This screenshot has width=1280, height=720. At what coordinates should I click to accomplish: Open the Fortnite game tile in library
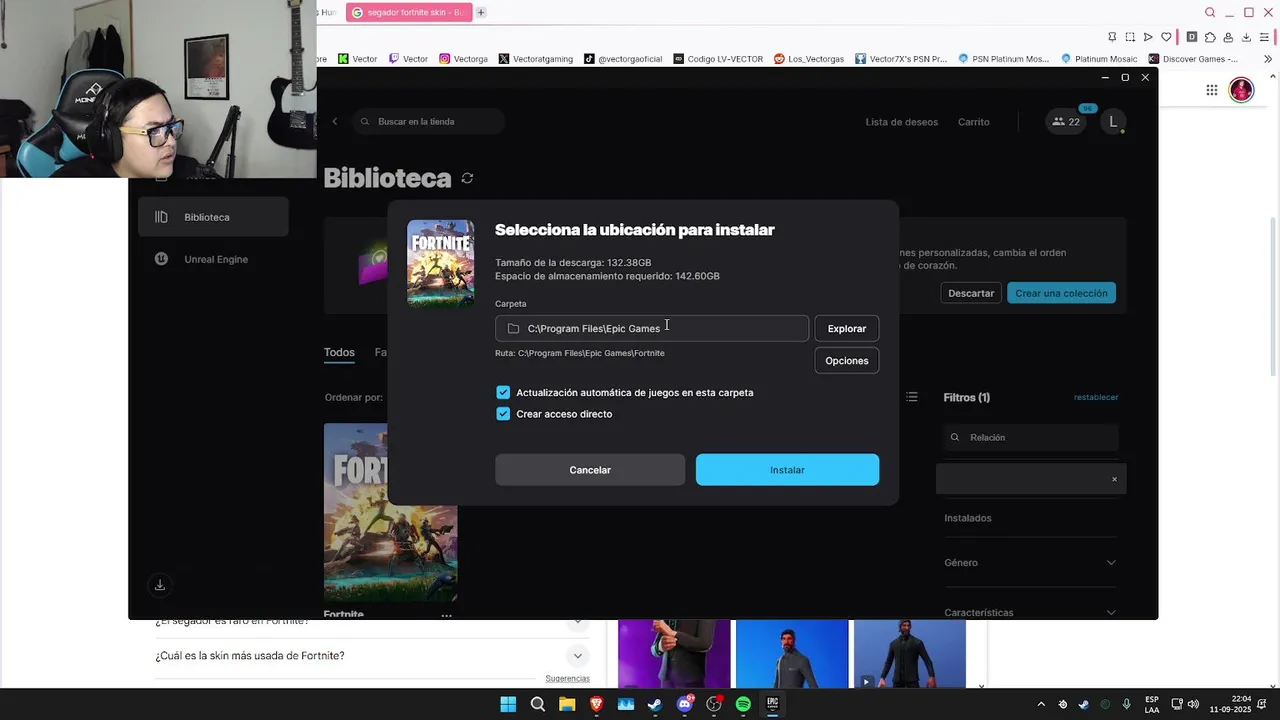pyautogui.click(x=390, y=512)
